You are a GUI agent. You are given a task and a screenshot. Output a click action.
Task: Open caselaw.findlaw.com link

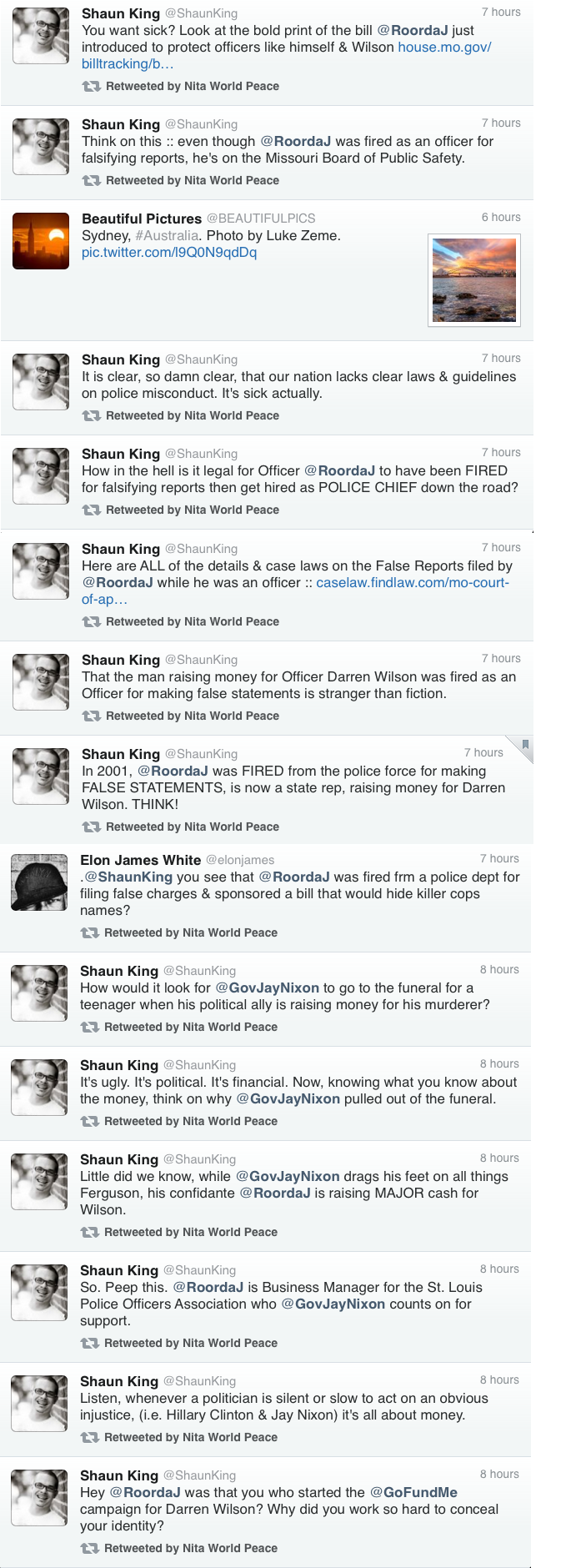tap(295, 591)
